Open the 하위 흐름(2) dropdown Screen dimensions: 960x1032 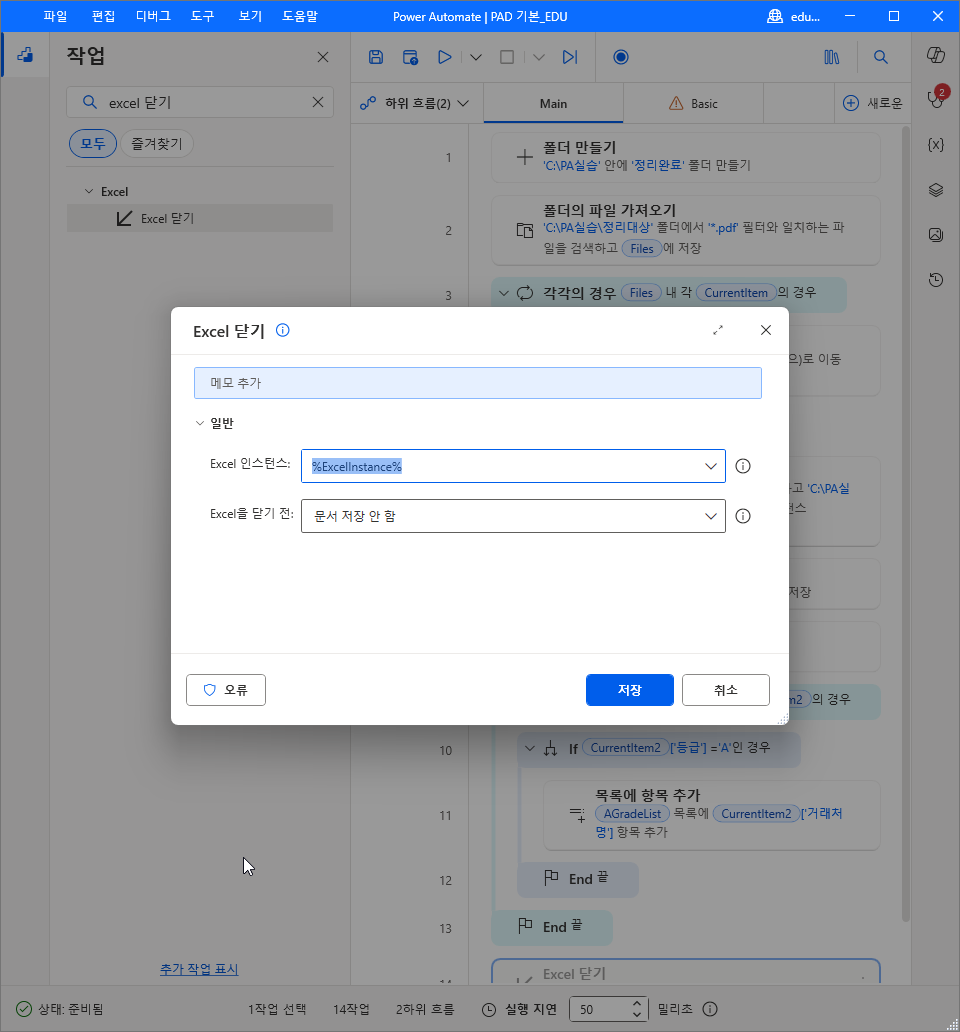click(415, 103)
